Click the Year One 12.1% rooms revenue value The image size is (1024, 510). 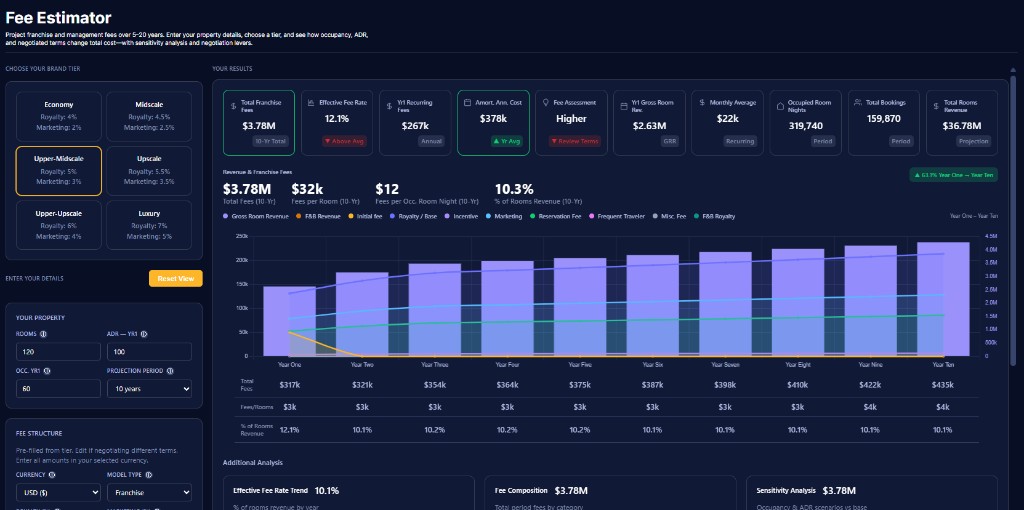pos(289,430)
